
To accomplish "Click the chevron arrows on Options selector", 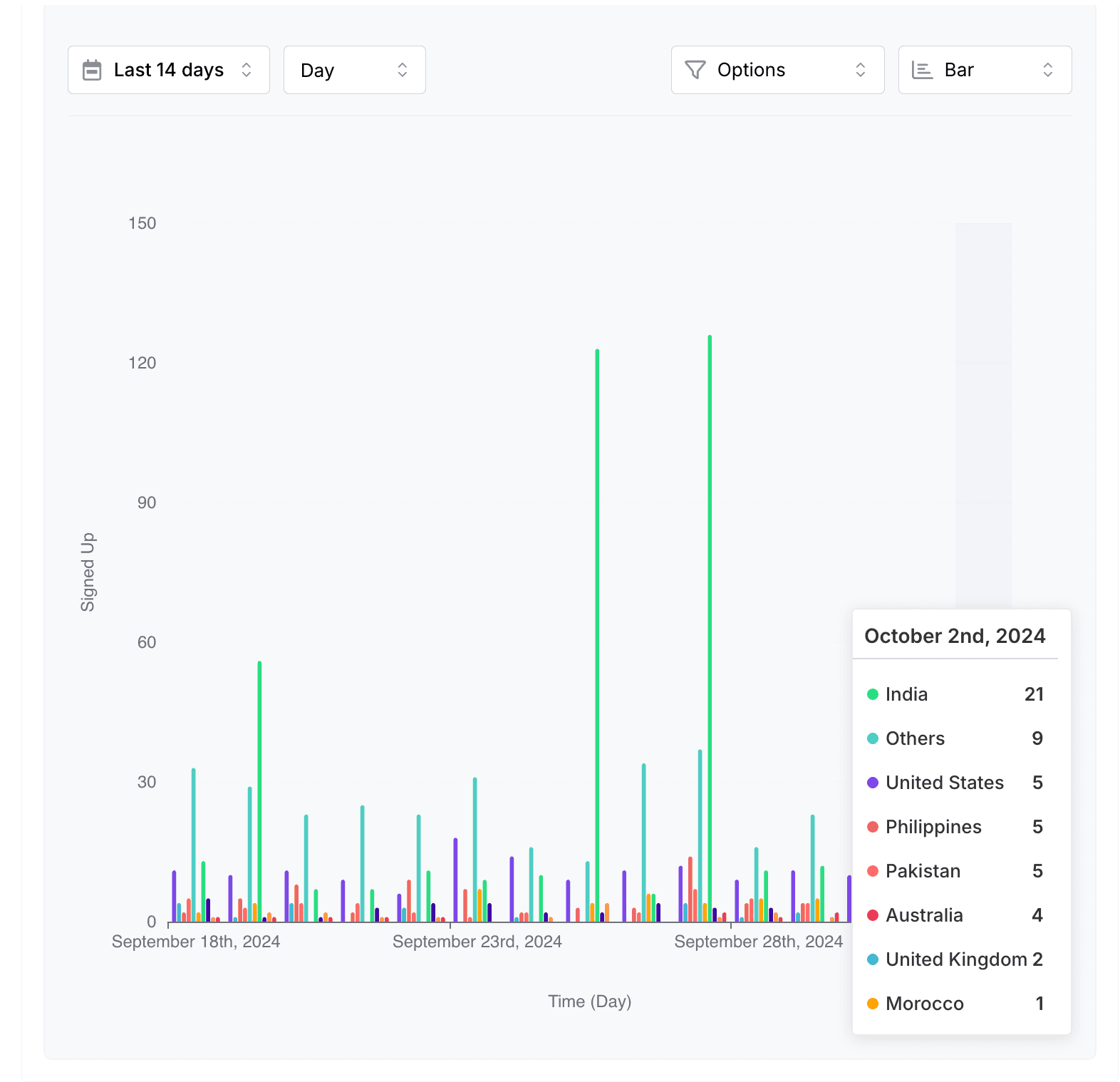I will (x=861, y=70).
